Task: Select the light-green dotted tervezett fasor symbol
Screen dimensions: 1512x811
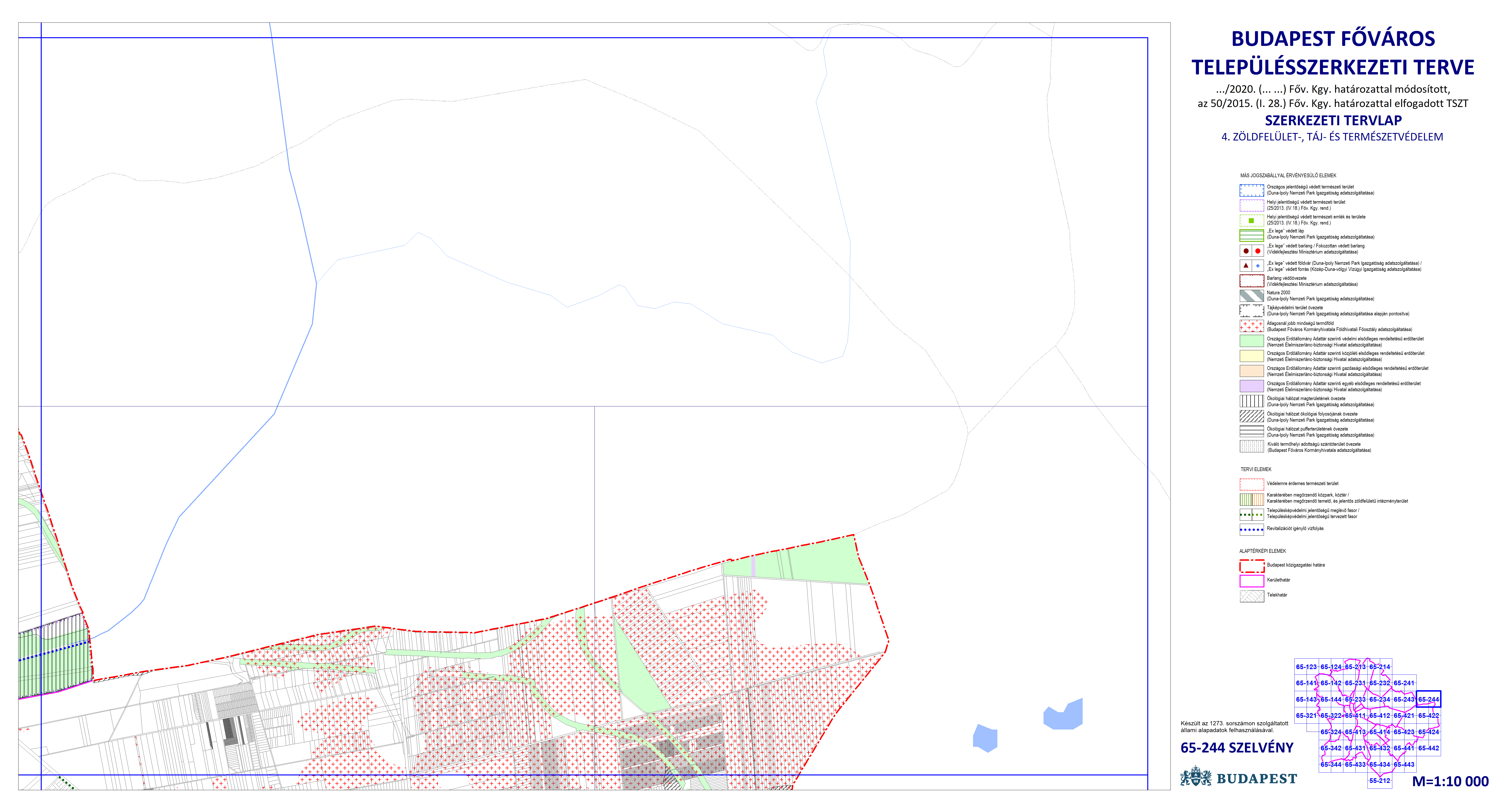Action: click(x=1258, y=515)
